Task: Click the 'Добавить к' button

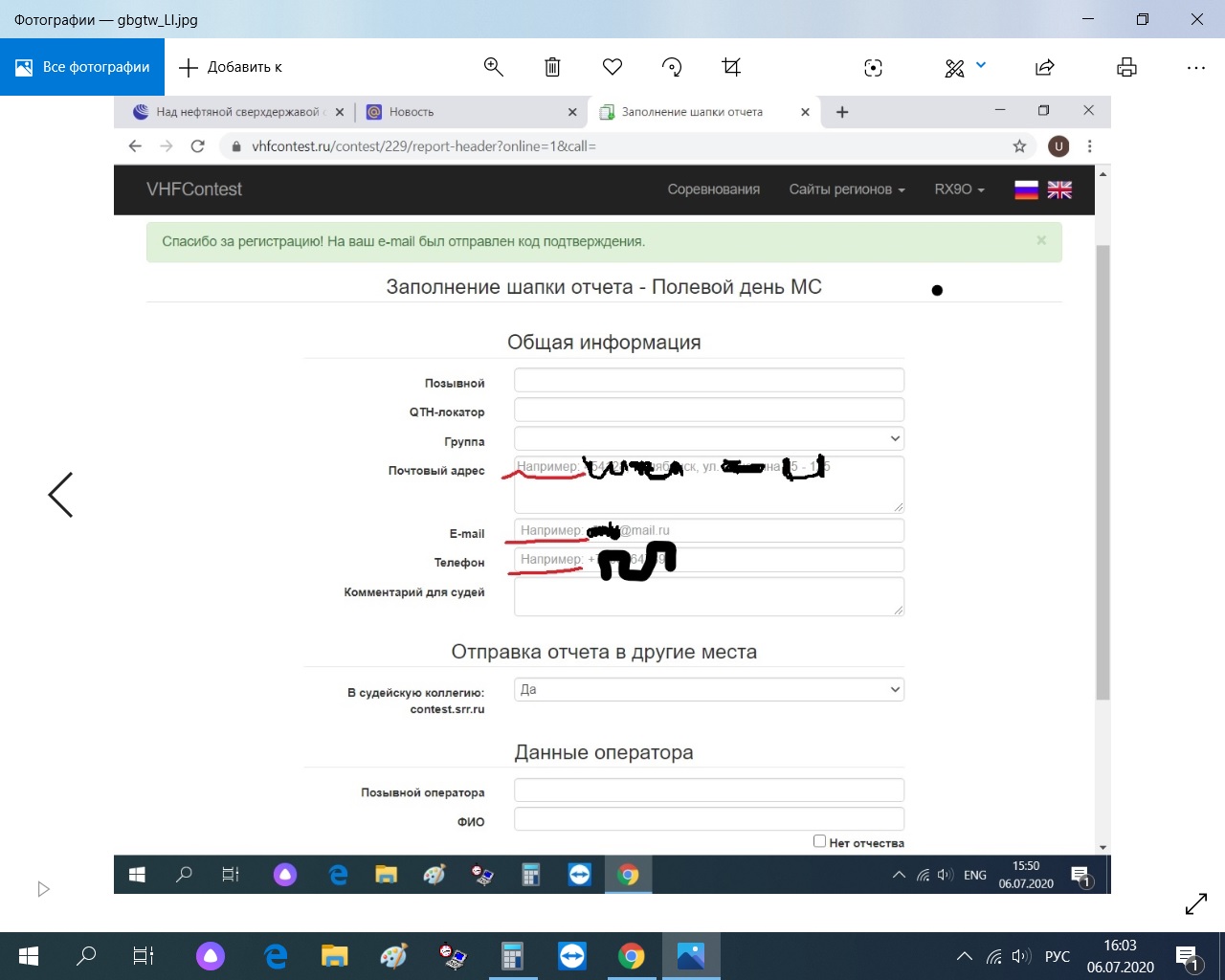Action: (x=232, y=67)
